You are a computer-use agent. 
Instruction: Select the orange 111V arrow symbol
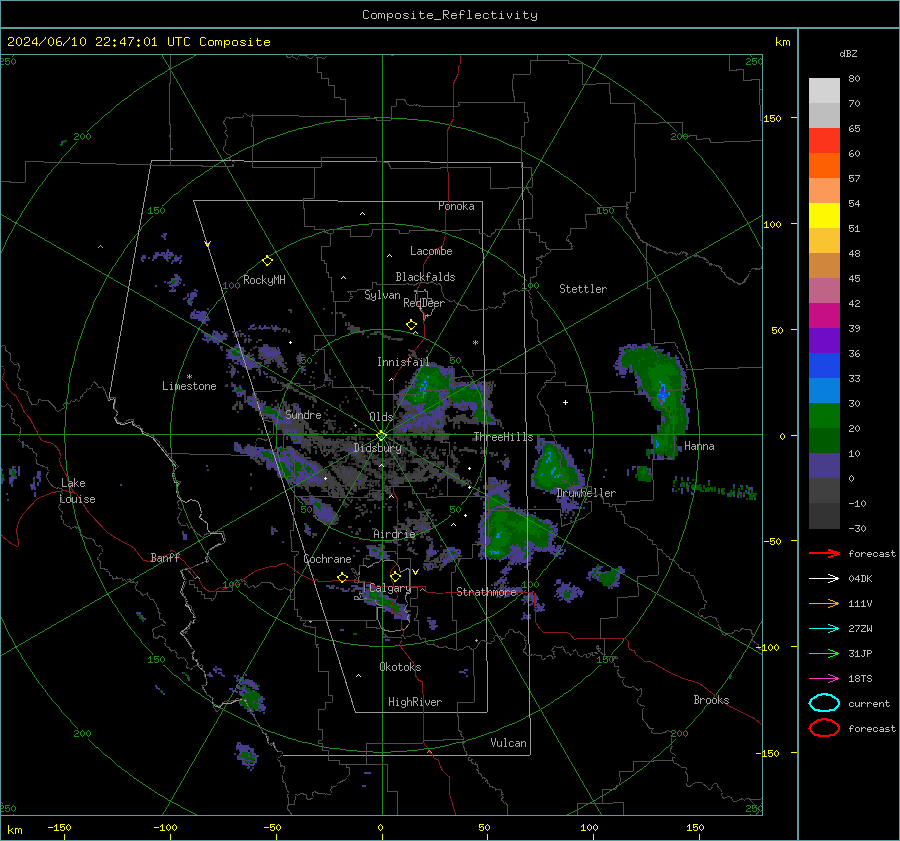[x=824, y=603]
